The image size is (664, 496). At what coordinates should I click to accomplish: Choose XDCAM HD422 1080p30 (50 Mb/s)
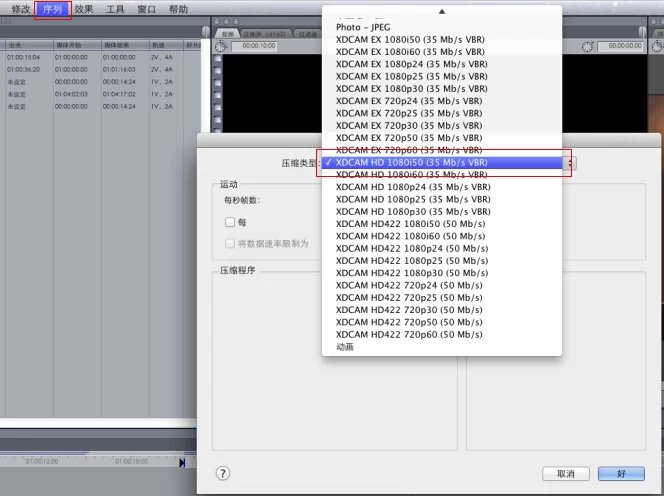[x=442, y=273]
